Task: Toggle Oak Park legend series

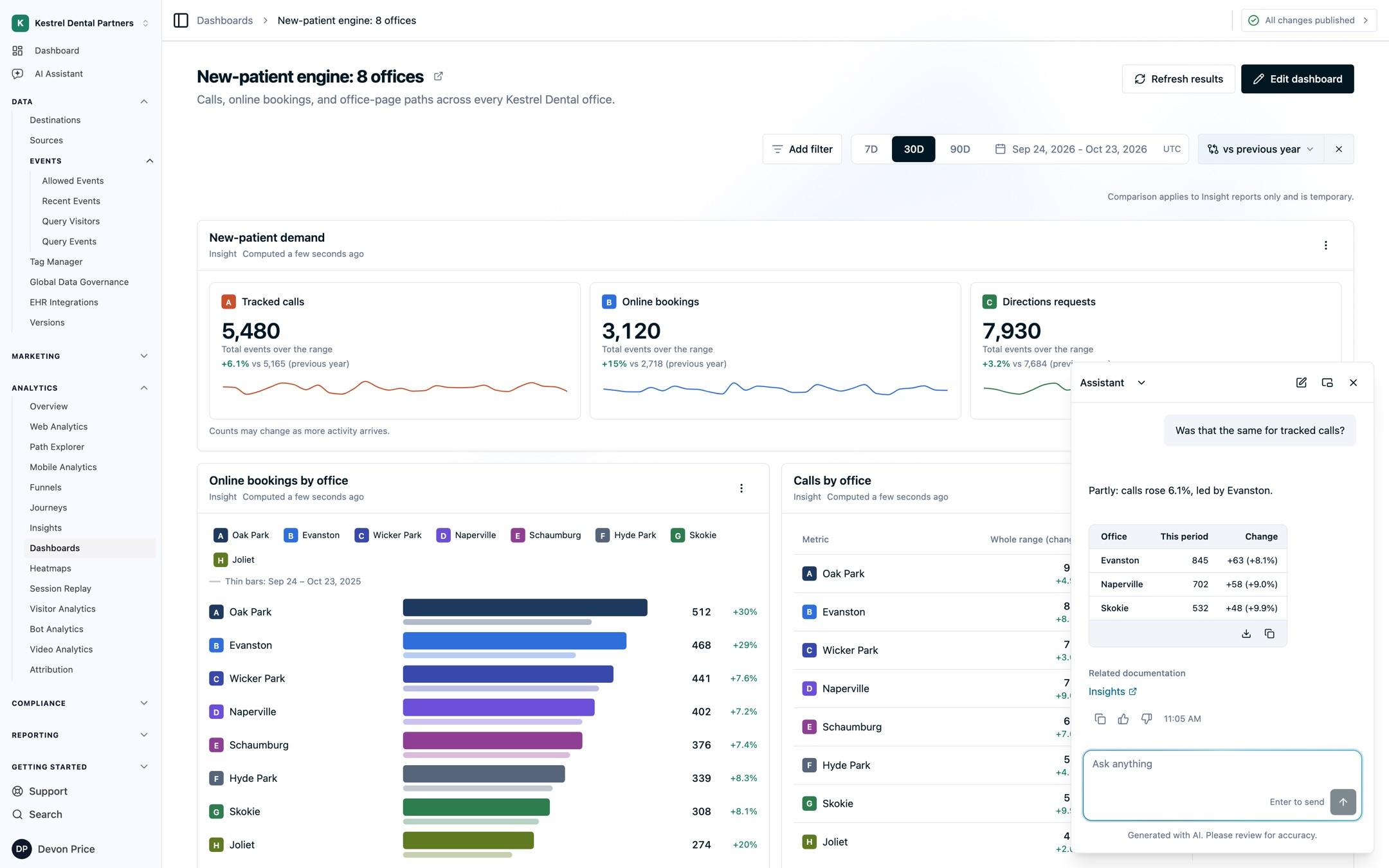Action: point(241,536)
